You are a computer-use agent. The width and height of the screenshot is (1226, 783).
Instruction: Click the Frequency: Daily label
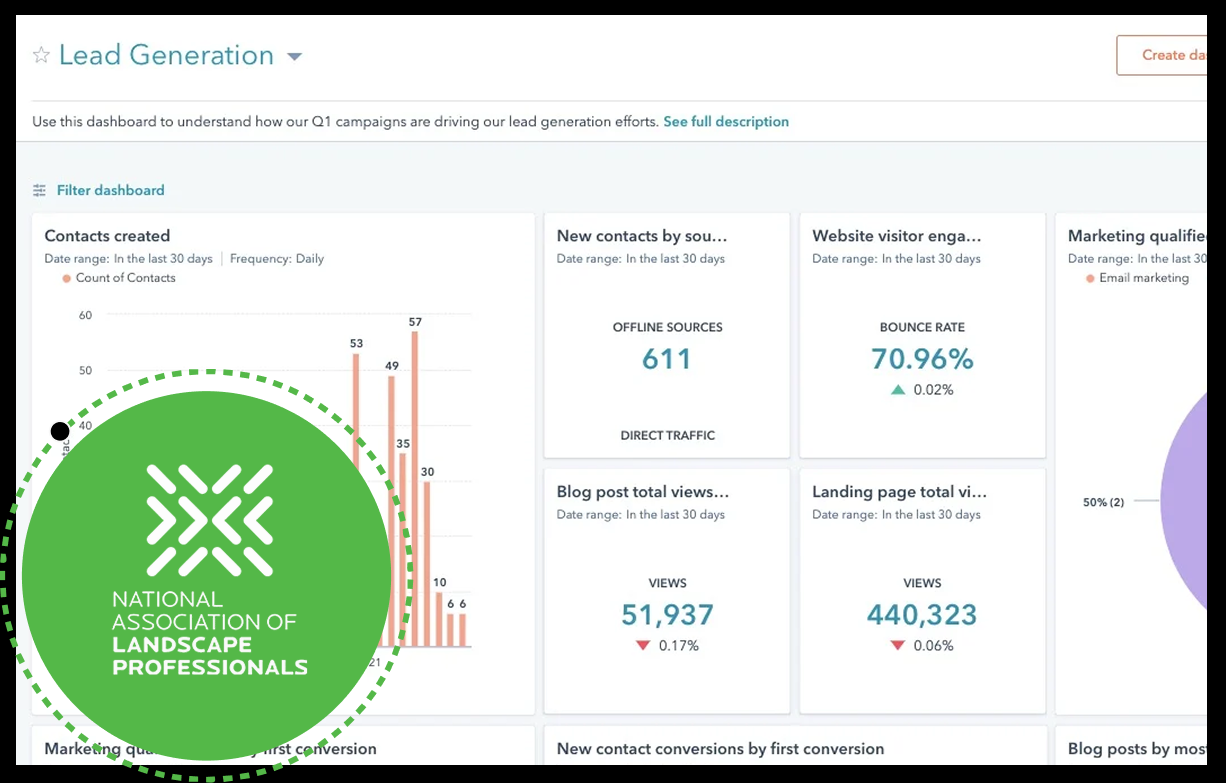277,258
